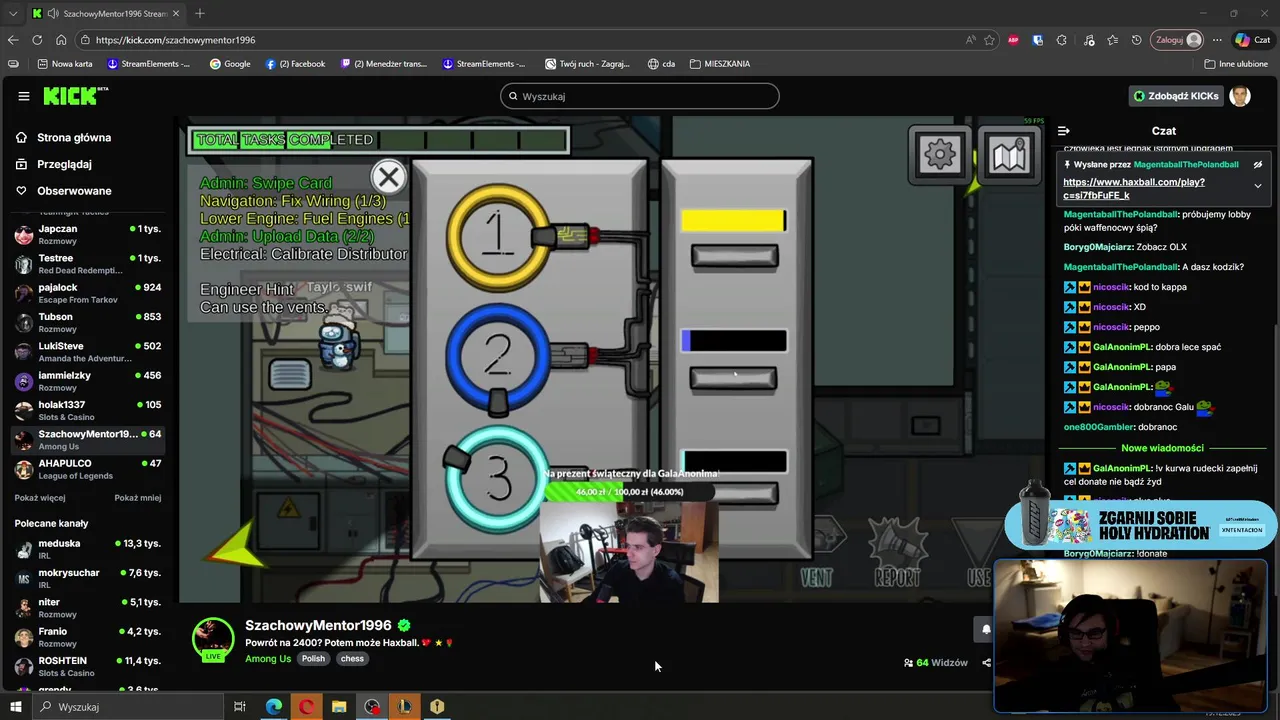Viewport: 1280px width, 720px height.
Task: Click the Polish tag
Action: point(313,659)
